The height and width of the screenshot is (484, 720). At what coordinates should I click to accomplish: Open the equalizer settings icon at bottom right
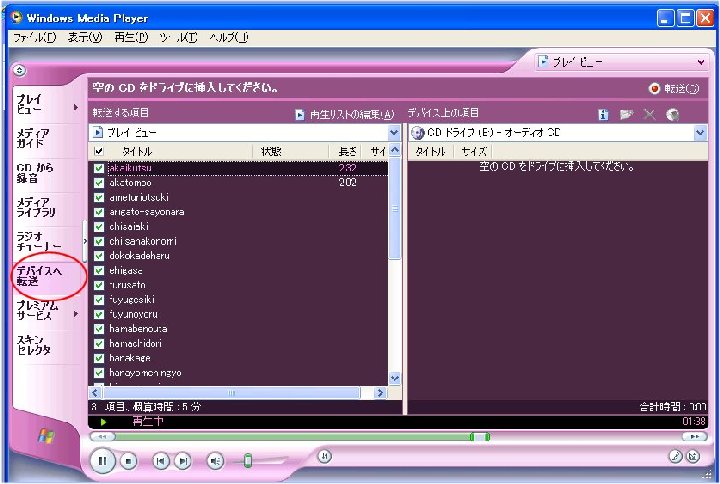(x=675, y=456)
